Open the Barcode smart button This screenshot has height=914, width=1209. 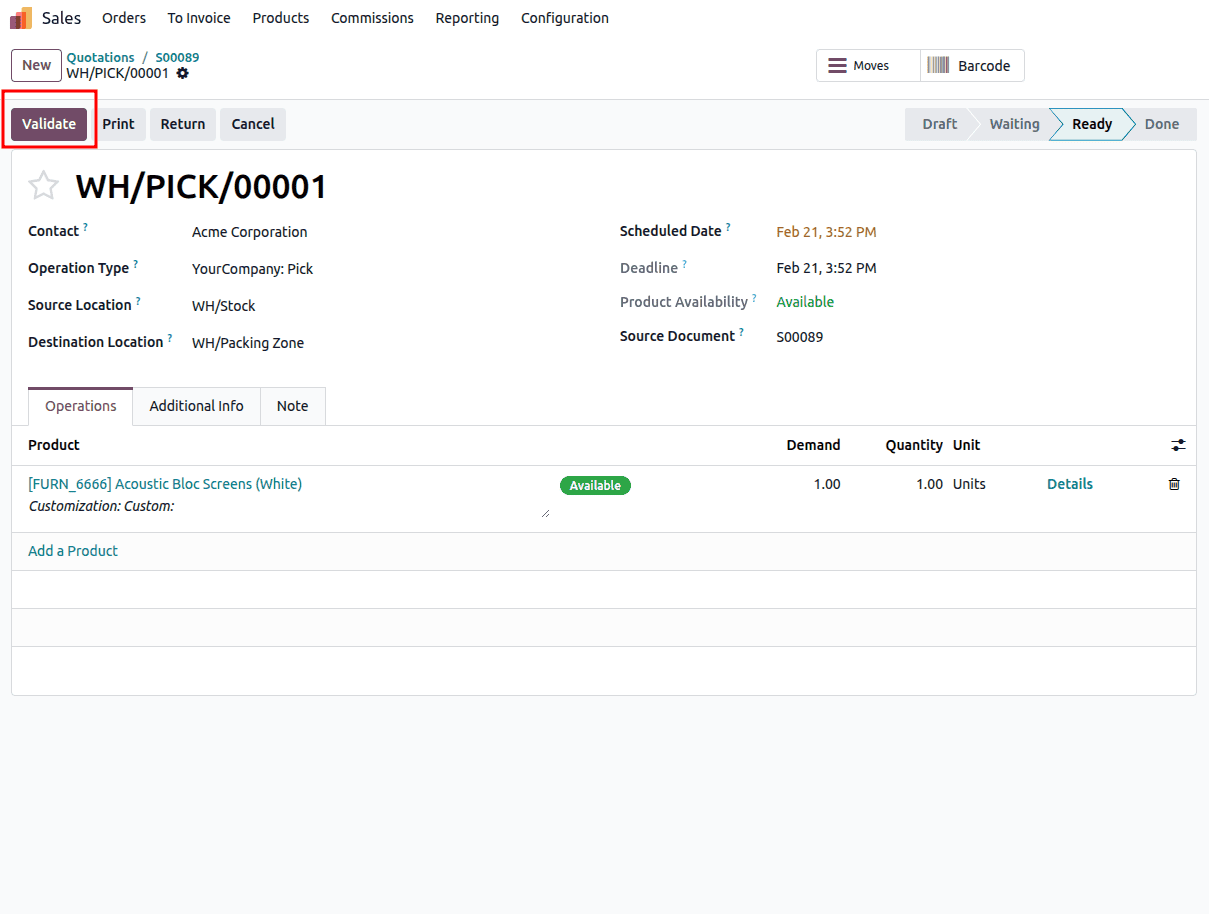click(972, 66)
